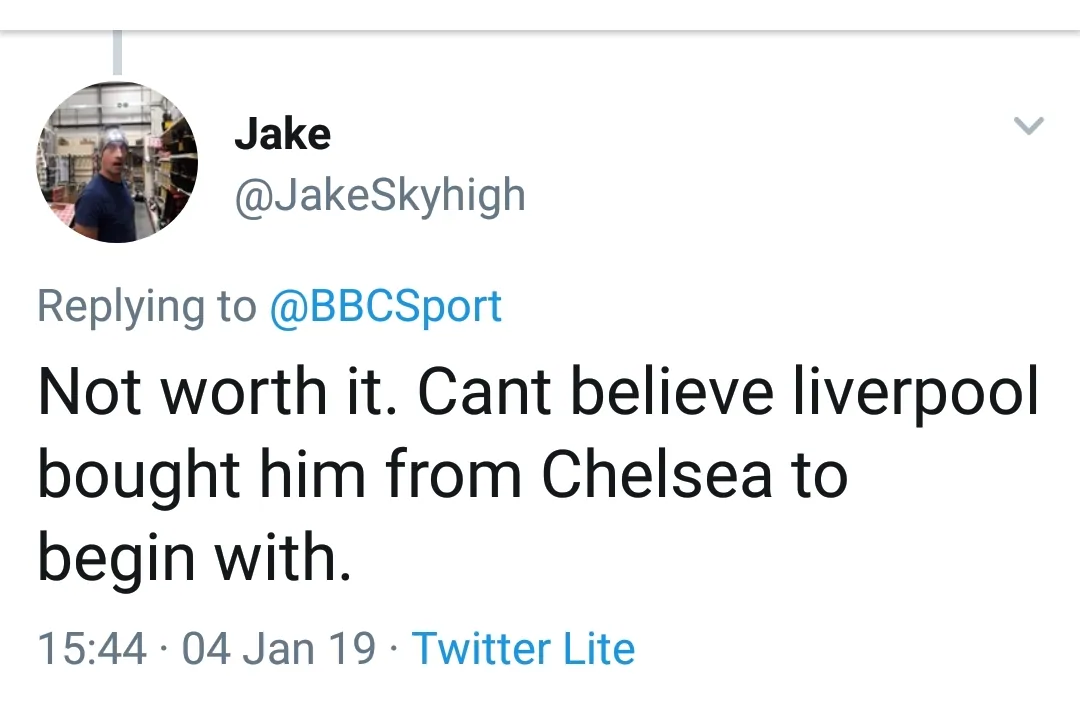Viewport: 1080px width, 701px height.
Task: Click the Twitter Lite source link
Action: (523, 648)
